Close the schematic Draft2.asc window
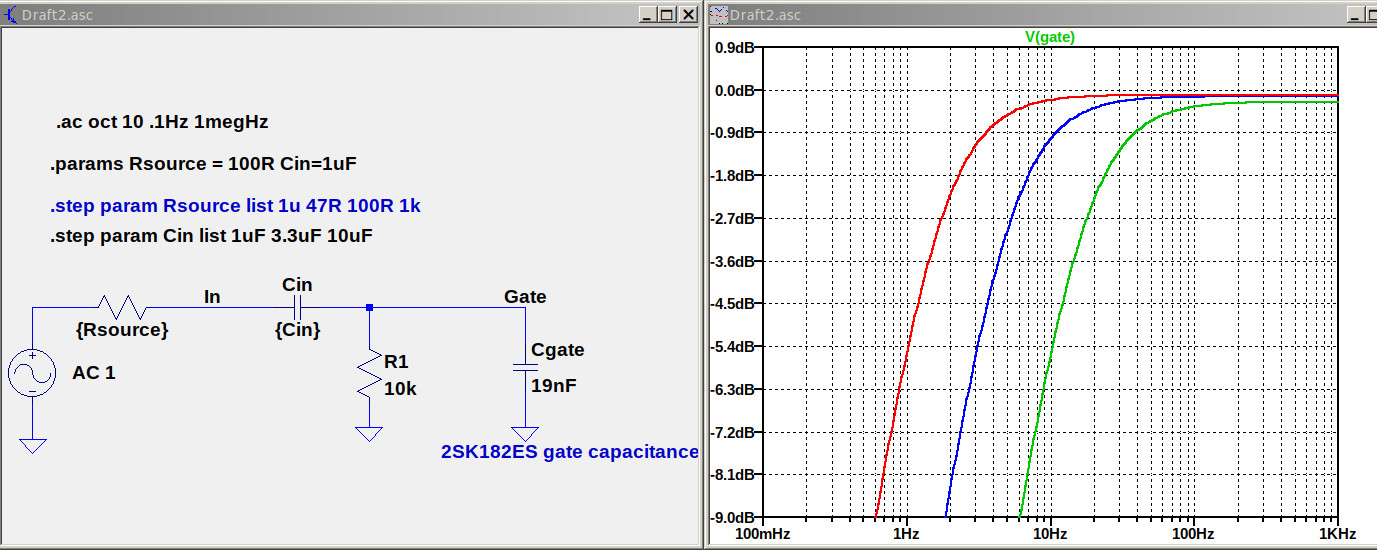The image size is (1377, 550). [x=688, y=15]
